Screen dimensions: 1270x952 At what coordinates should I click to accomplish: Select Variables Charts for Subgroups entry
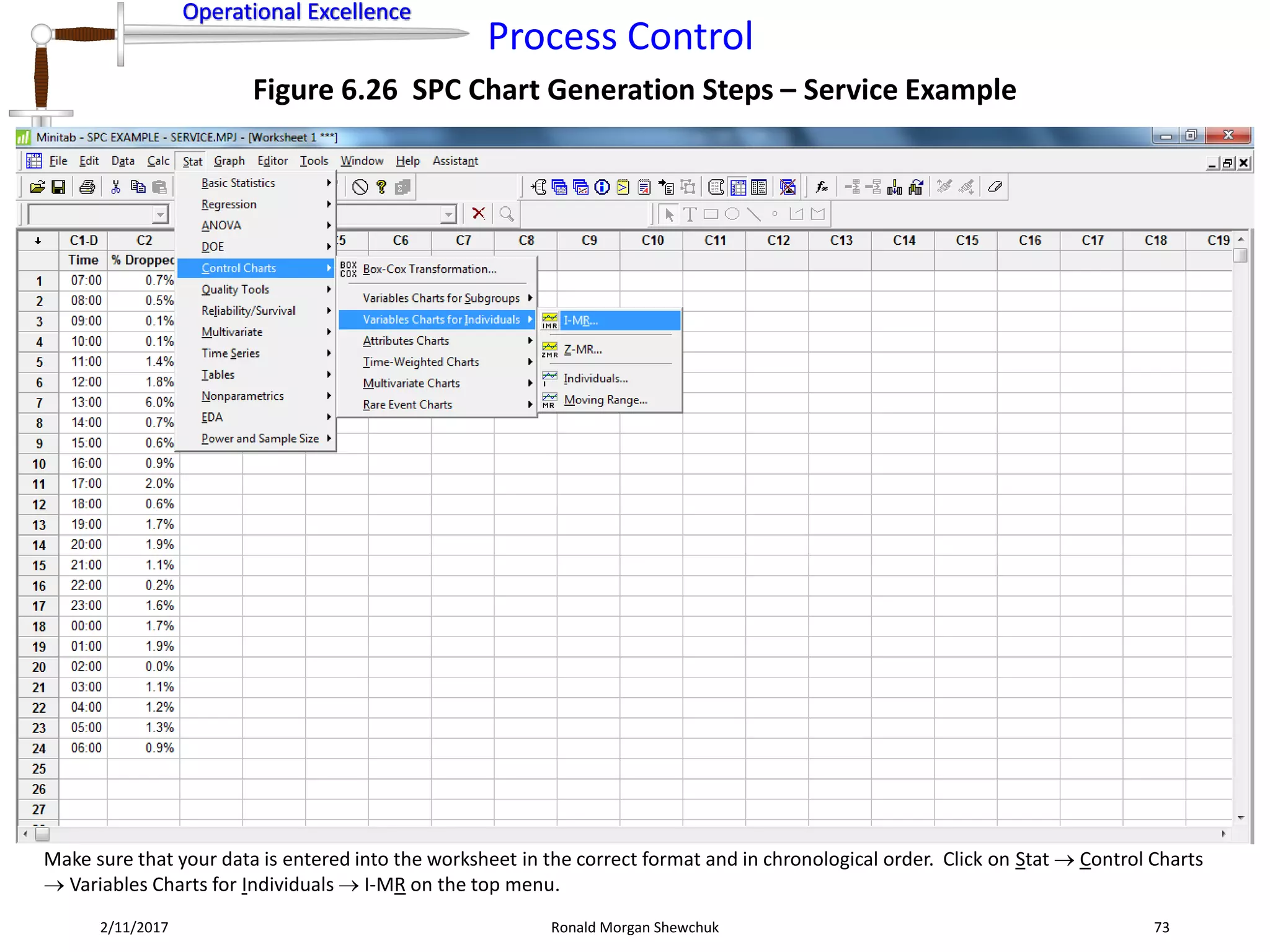tap(437, 298)
